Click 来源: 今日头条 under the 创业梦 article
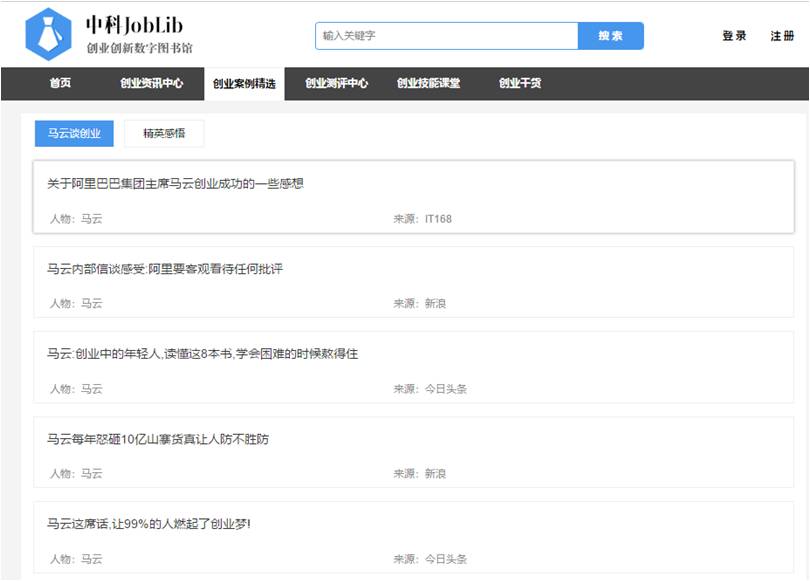 coord(430,559)
